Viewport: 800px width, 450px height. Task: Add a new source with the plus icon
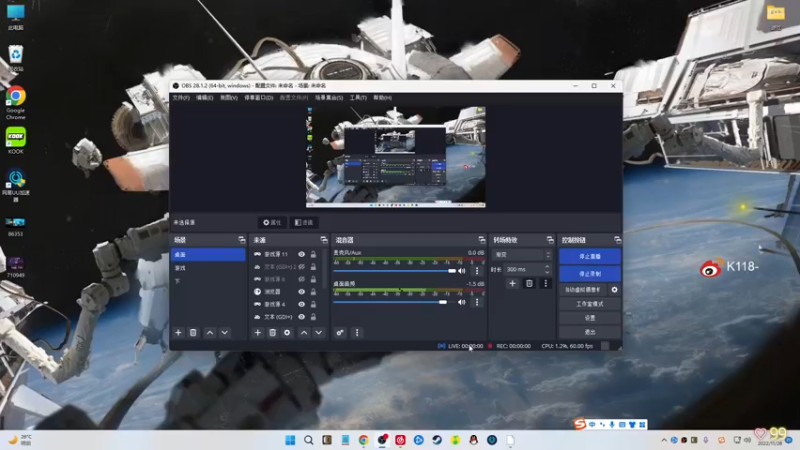[258, 333]
